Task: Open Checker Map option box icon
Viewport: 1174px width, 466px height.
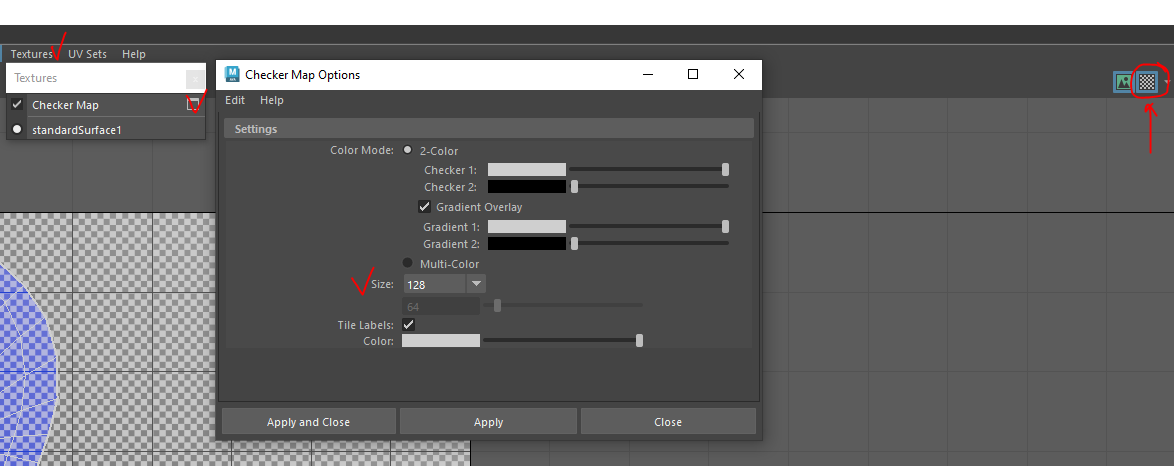Action: 193,104
